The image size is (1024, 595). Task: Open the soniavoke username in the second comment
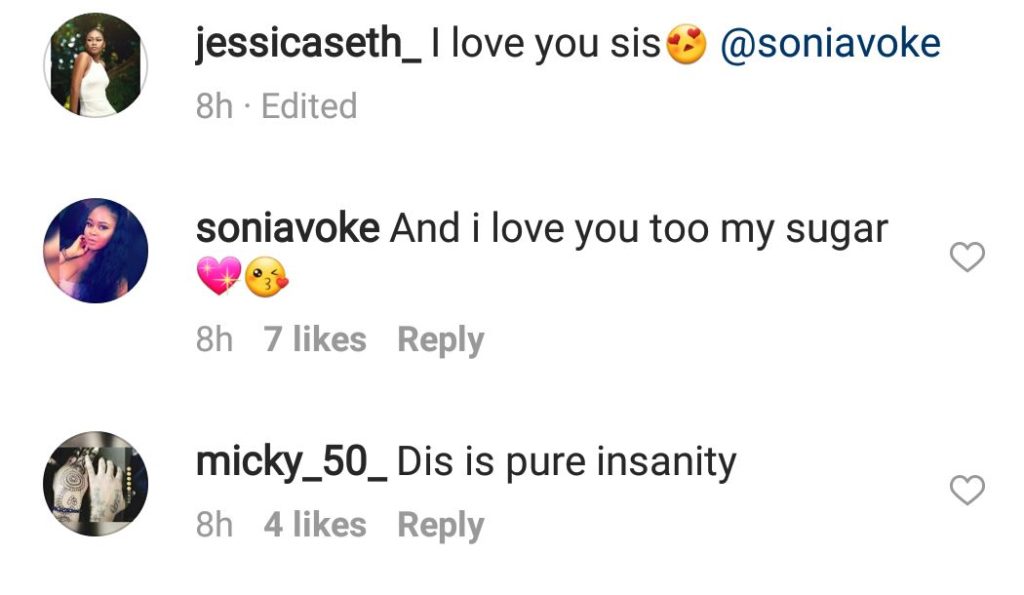[288, 229]
